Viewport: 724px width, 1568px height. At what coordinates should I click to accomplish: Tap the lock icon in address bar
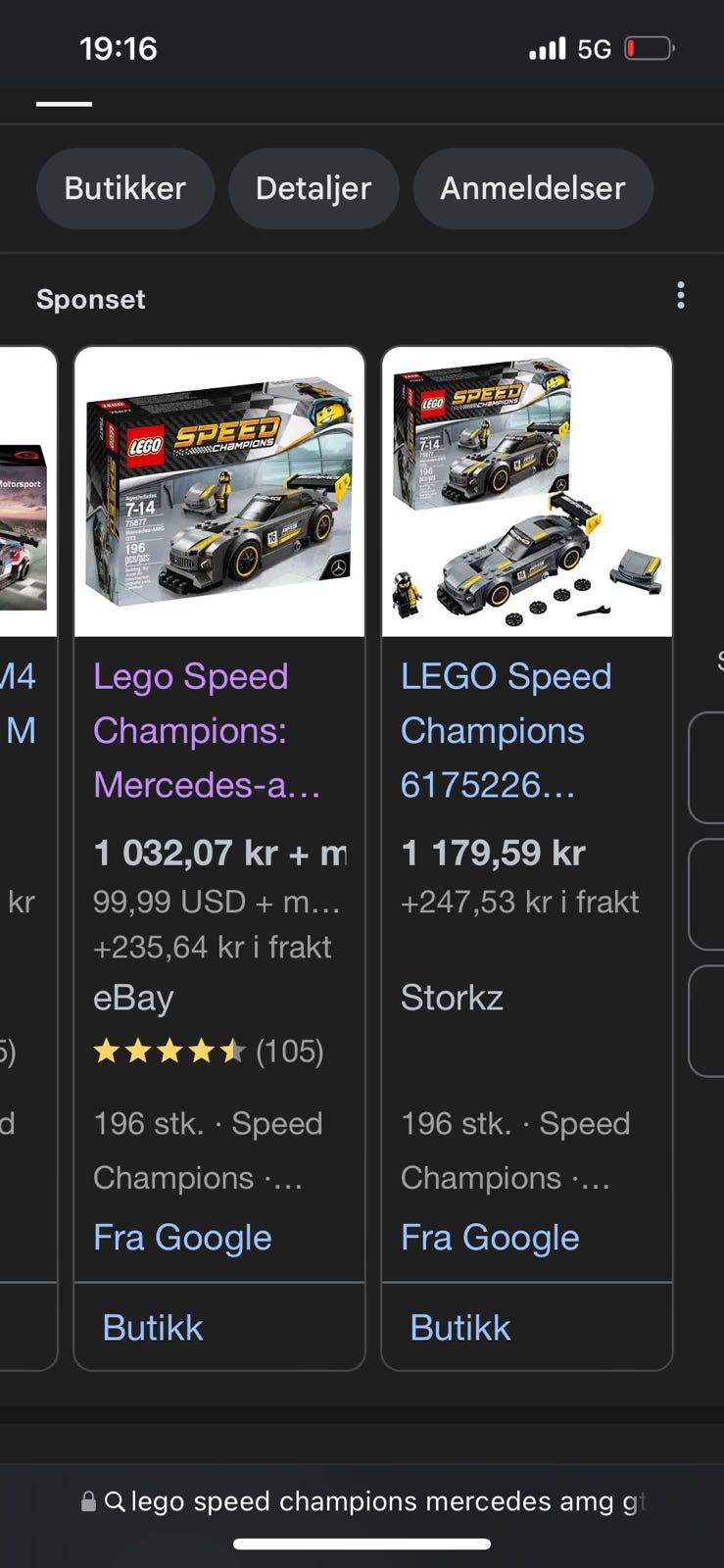[x=88, y=1501]
